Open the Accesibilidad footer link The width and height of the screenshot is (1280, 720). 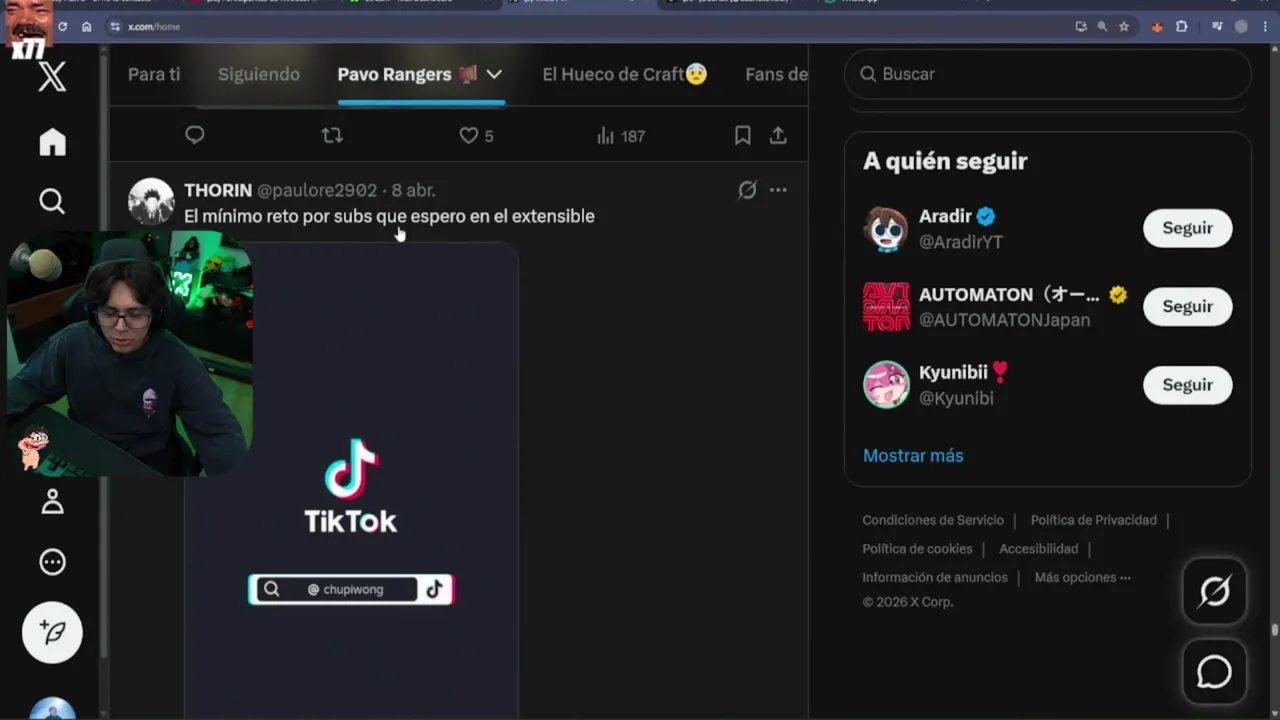(x=1038, y=549)
